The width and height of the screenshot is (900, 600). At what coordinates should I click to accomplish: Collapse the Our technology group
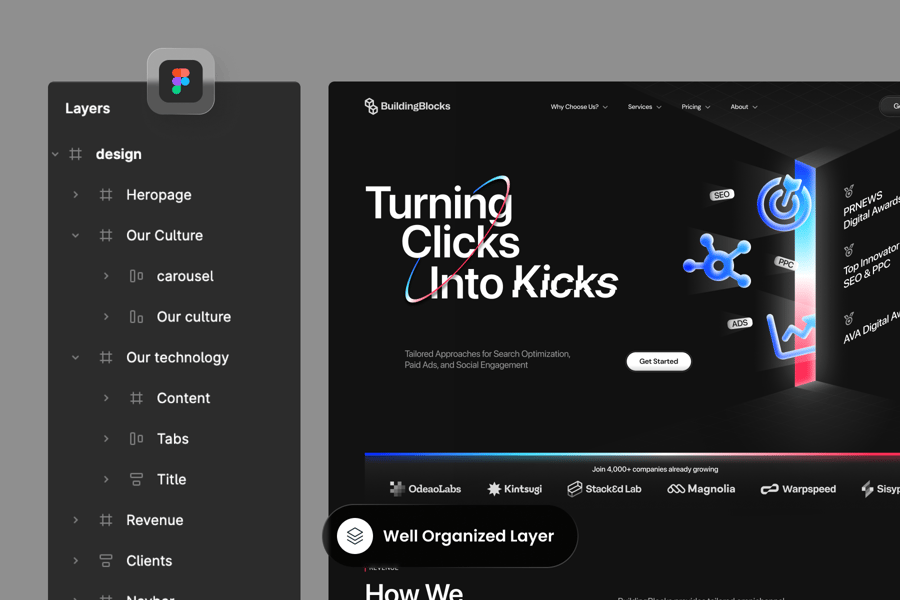(x=75, y=357)
